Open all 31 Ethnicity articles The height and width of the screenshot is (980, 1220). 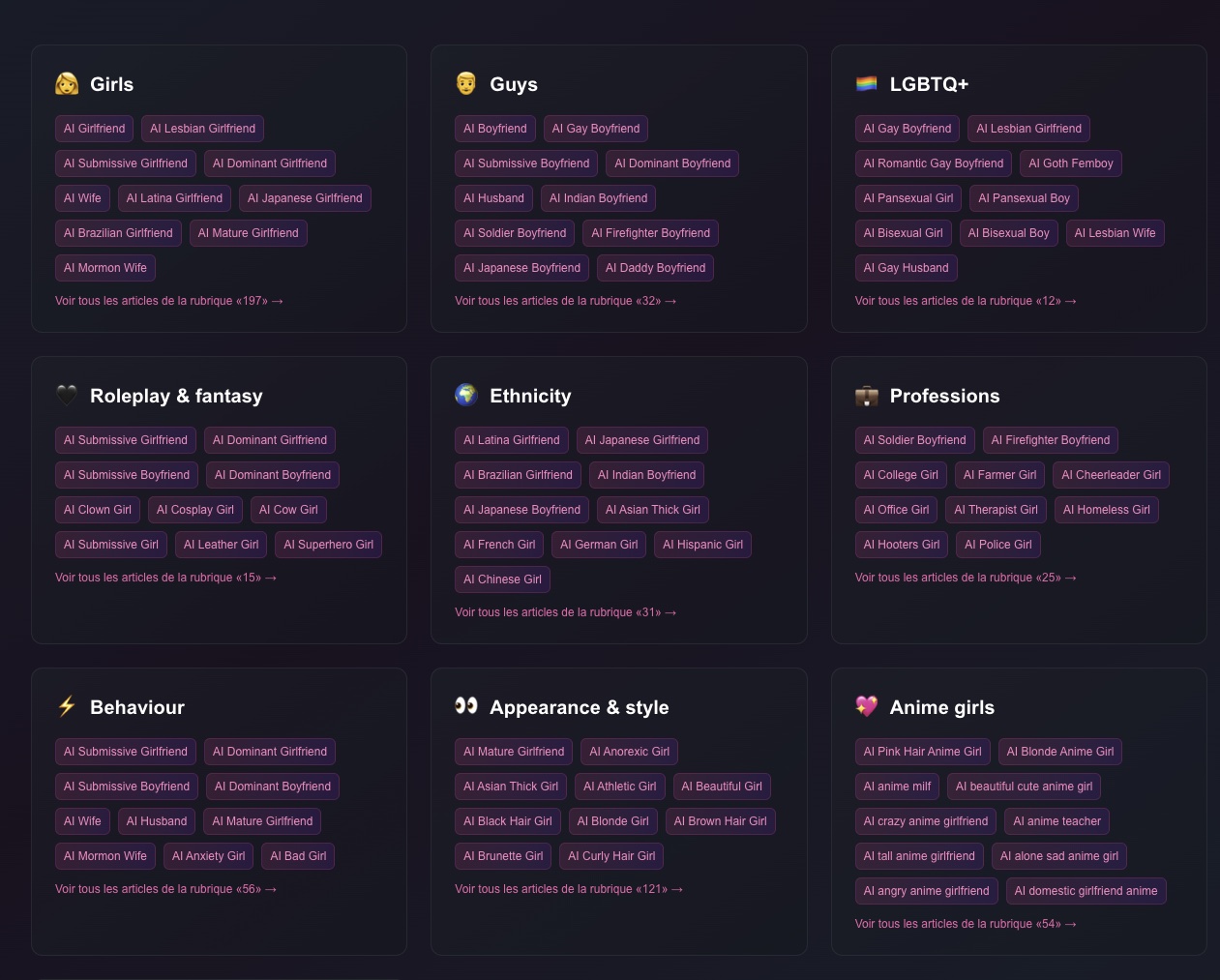566,612
